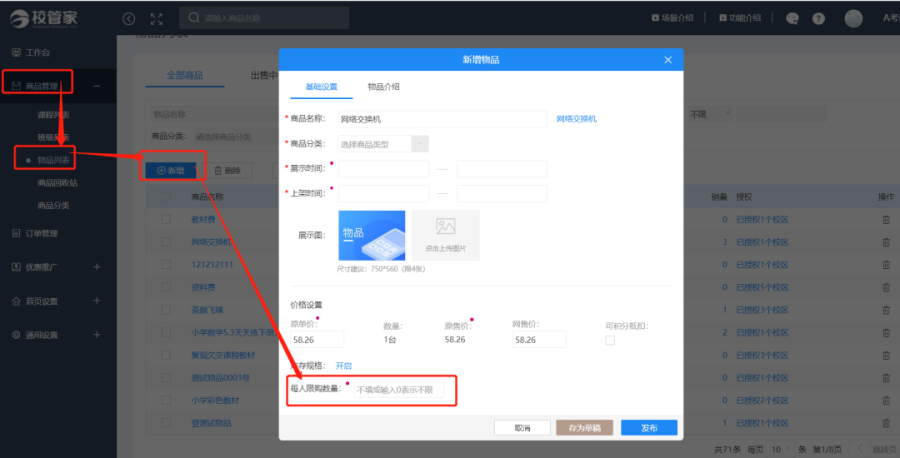Collapse the sidebar with the back arrow icon
The image size is (900, 458).
pyautogui.click(x=128, y=18)
